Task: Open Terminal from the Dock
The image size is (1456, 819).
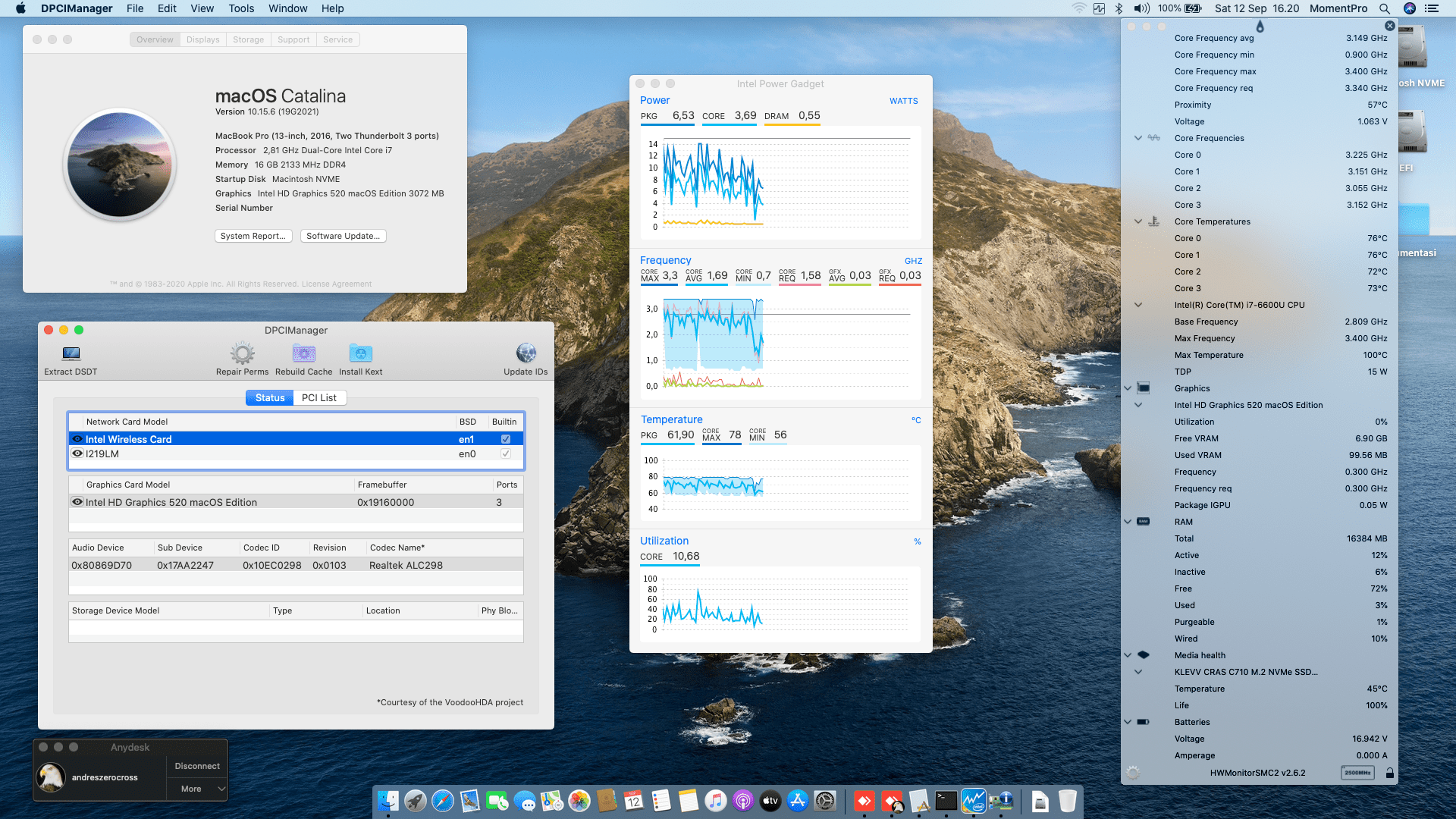Action: pos(946,801)
